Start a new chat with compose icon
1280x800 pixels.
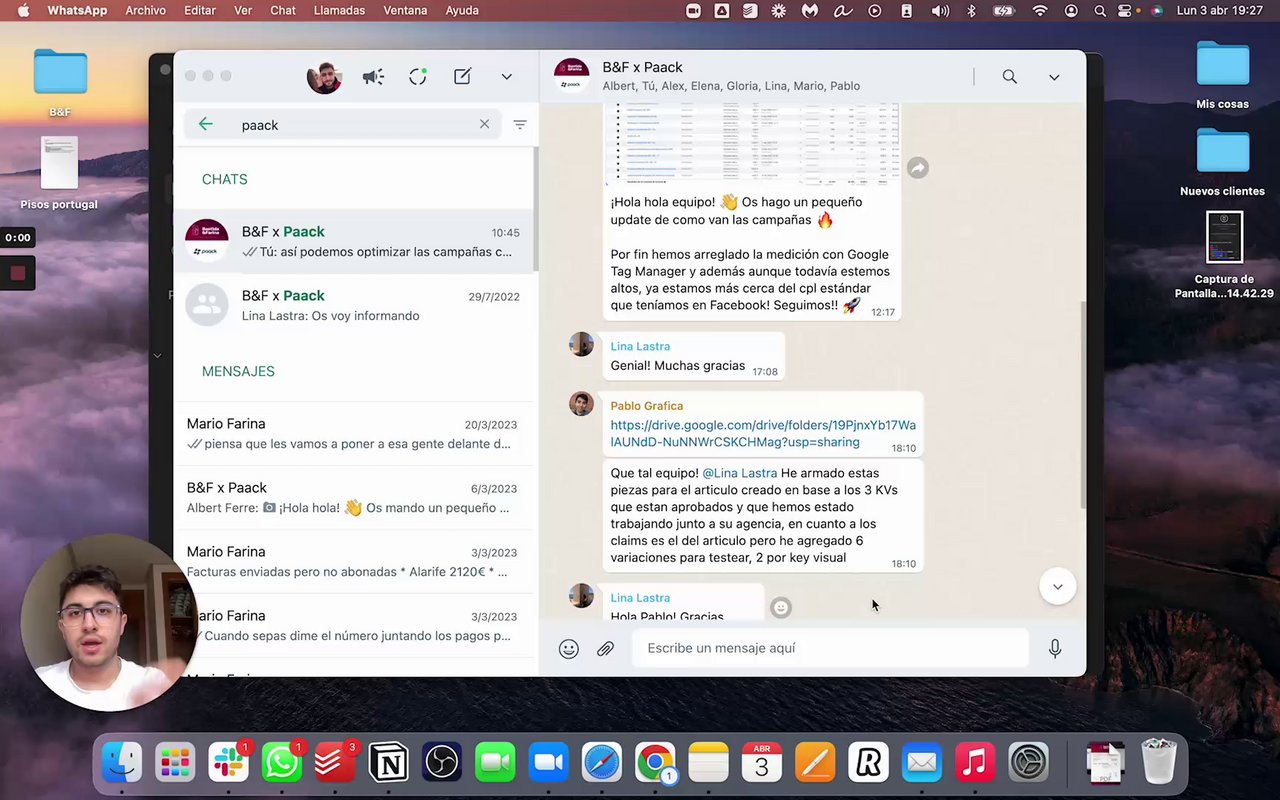[x=462, y=77]
